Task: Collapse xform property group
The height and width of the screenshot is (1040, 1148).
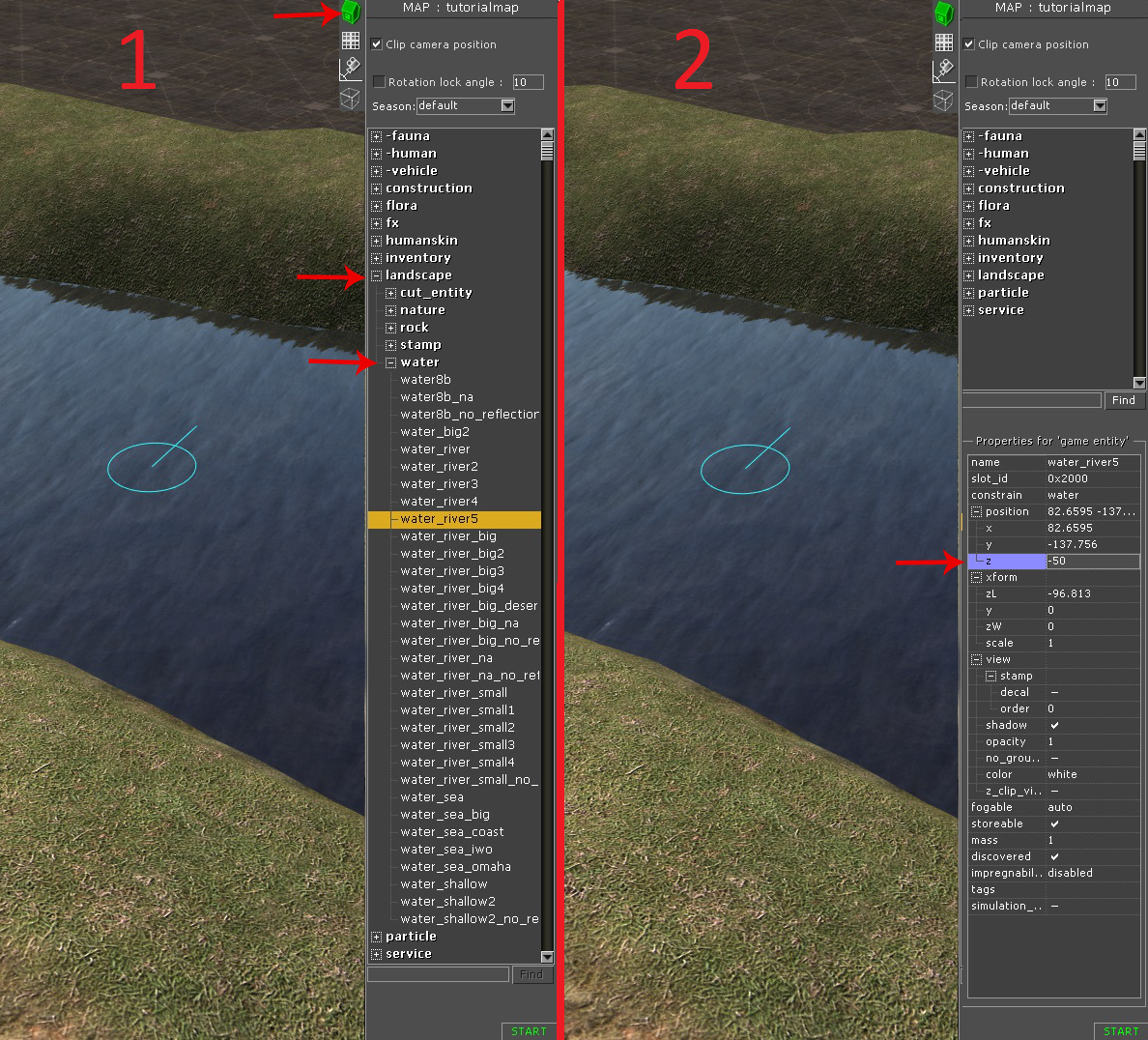Action: click(x=977, y=578)
